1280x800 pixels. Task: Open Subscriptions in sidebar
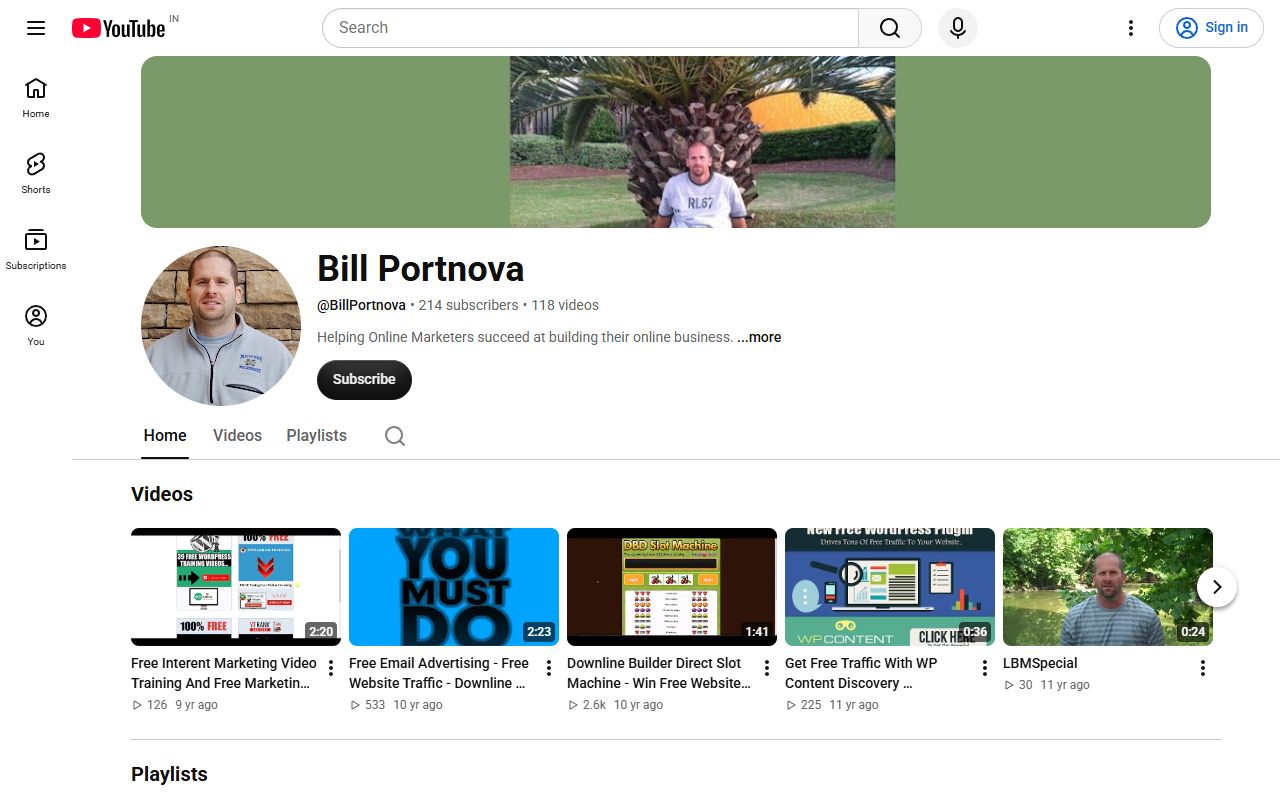36,250
